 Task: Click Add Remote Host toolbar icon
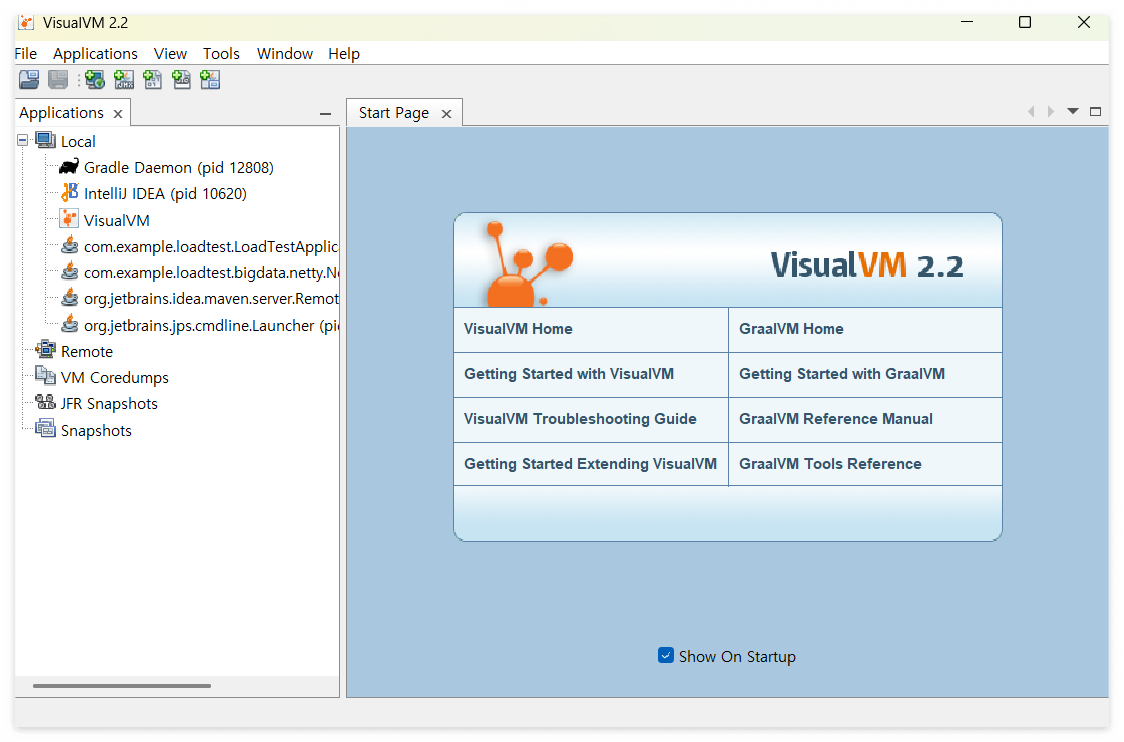click(x=95, y=80)
